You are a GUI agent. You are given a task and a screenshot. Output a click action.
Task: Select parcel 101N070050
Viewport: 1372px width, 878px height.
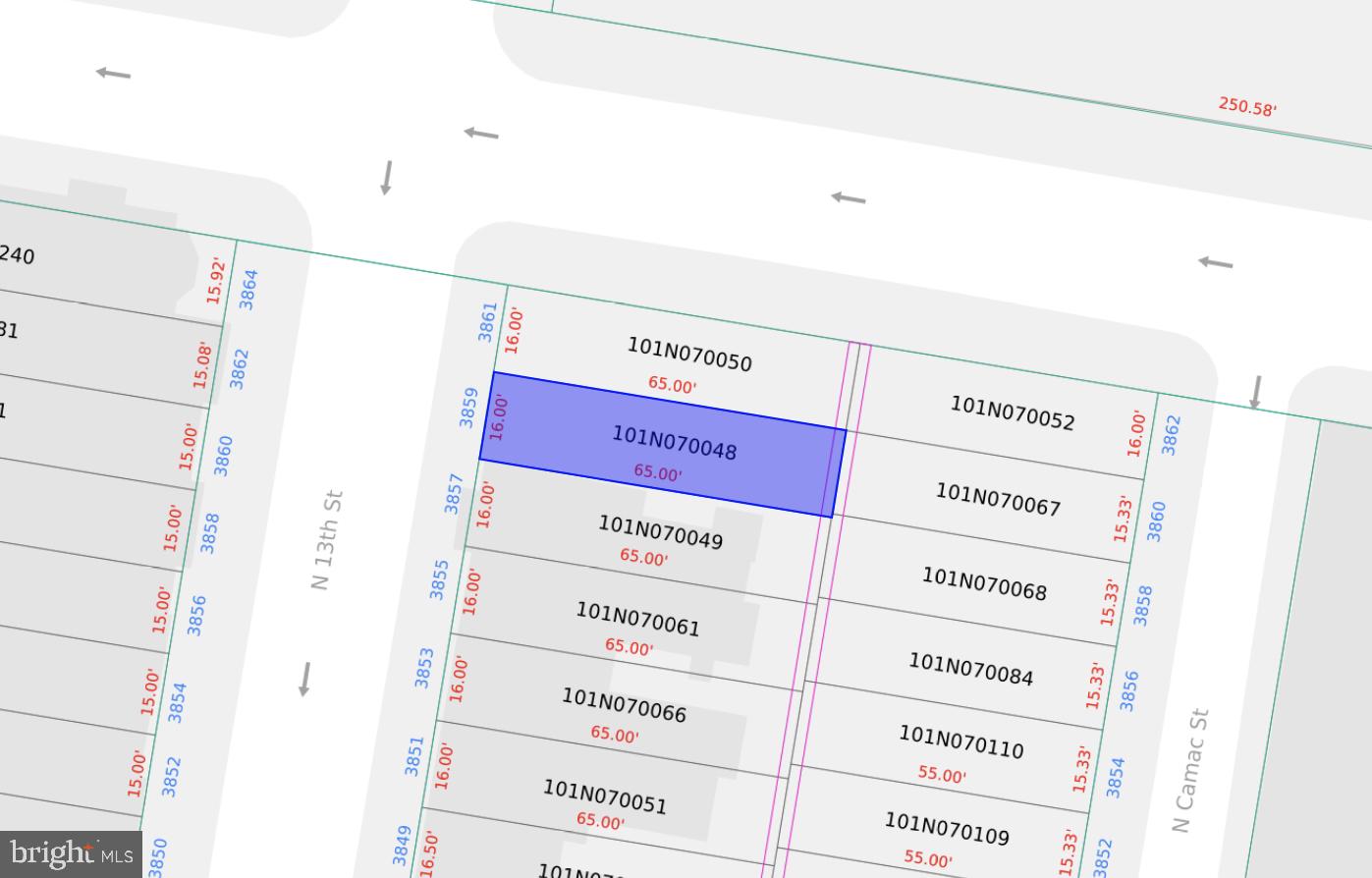coord(689,355)
